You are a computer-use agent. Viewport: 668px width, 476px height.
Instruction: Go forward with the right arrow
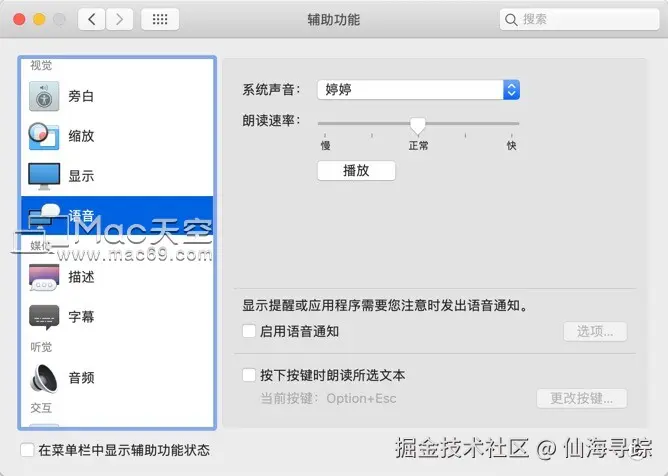[x=120, y=19]
